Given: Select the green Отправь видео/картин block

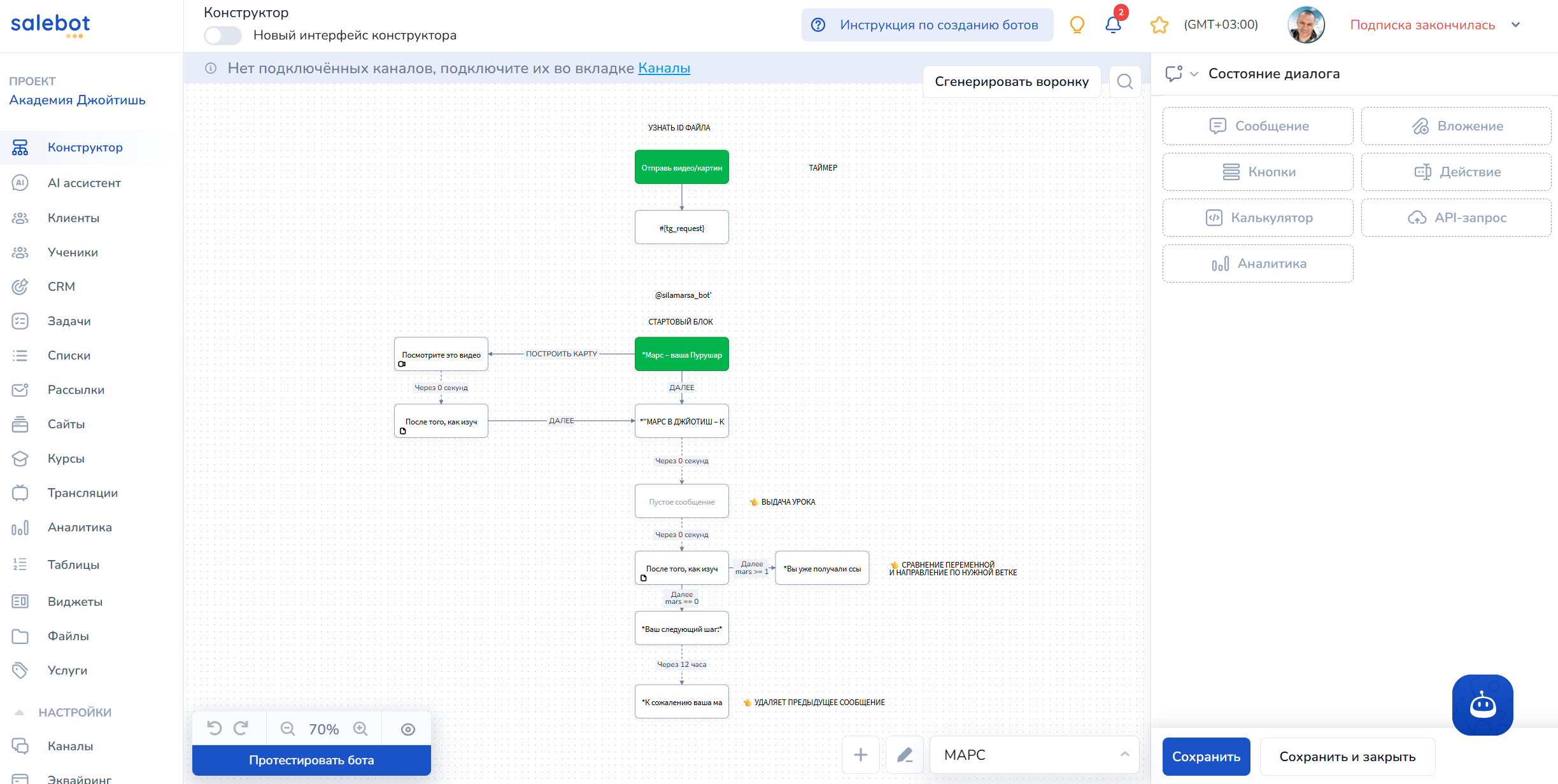Looking at the screenshot, I should click(x=682, y=167).
